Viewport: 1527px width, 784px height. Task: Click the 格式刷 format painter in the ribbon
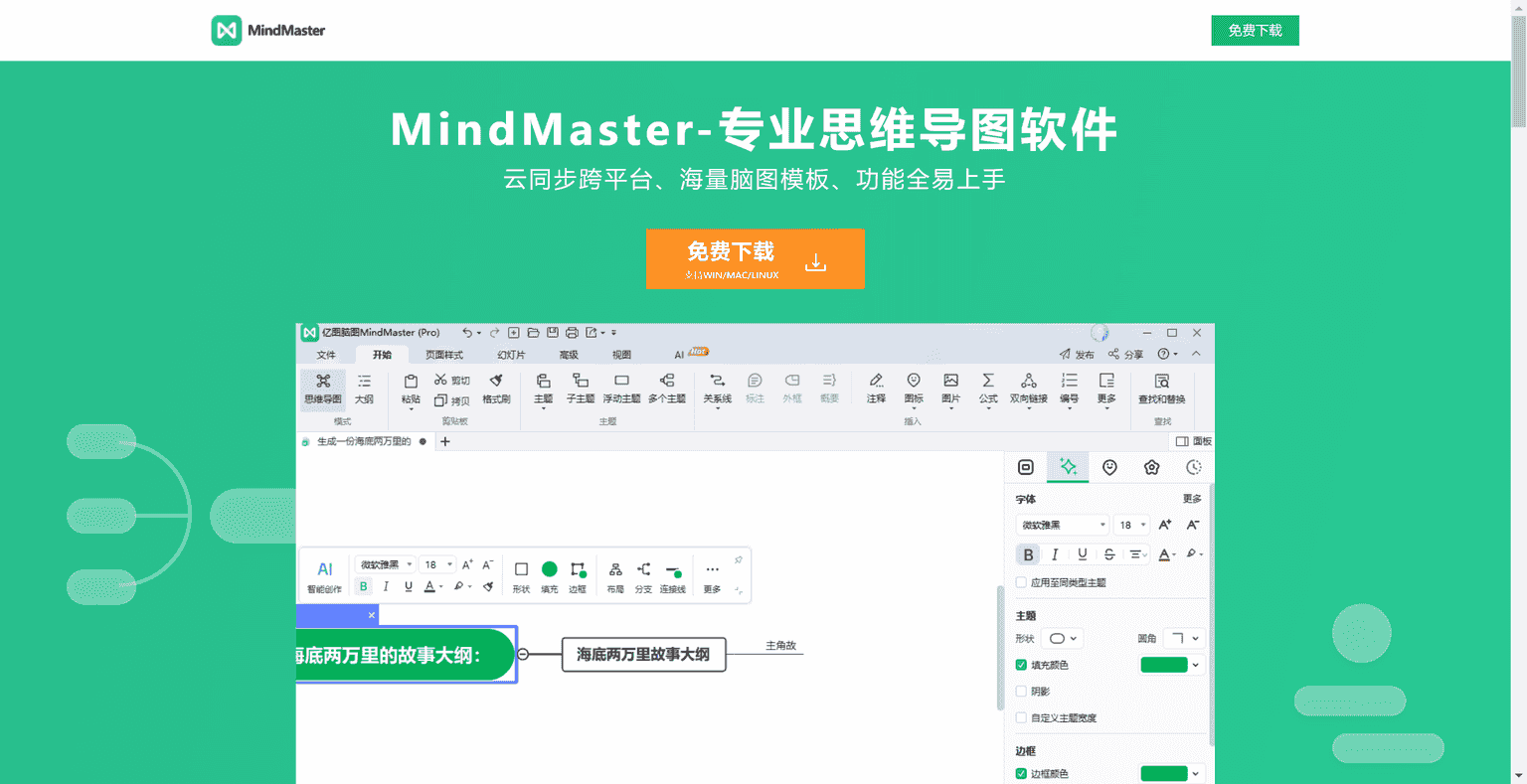(496, 389)
